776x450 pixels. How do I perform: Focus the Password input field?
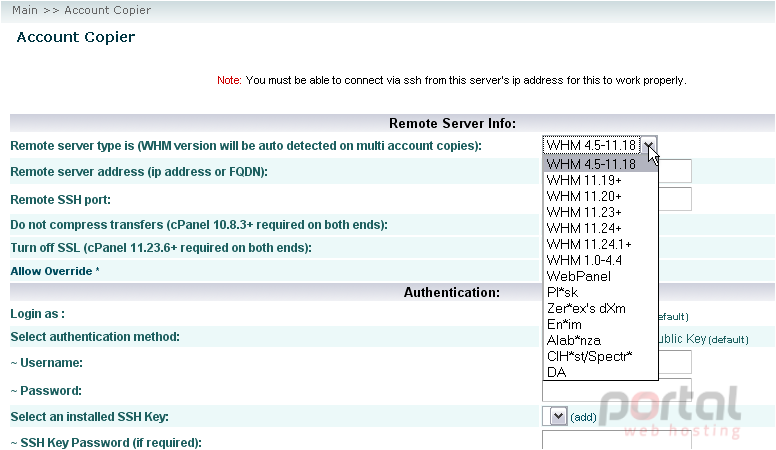(617, 390)
